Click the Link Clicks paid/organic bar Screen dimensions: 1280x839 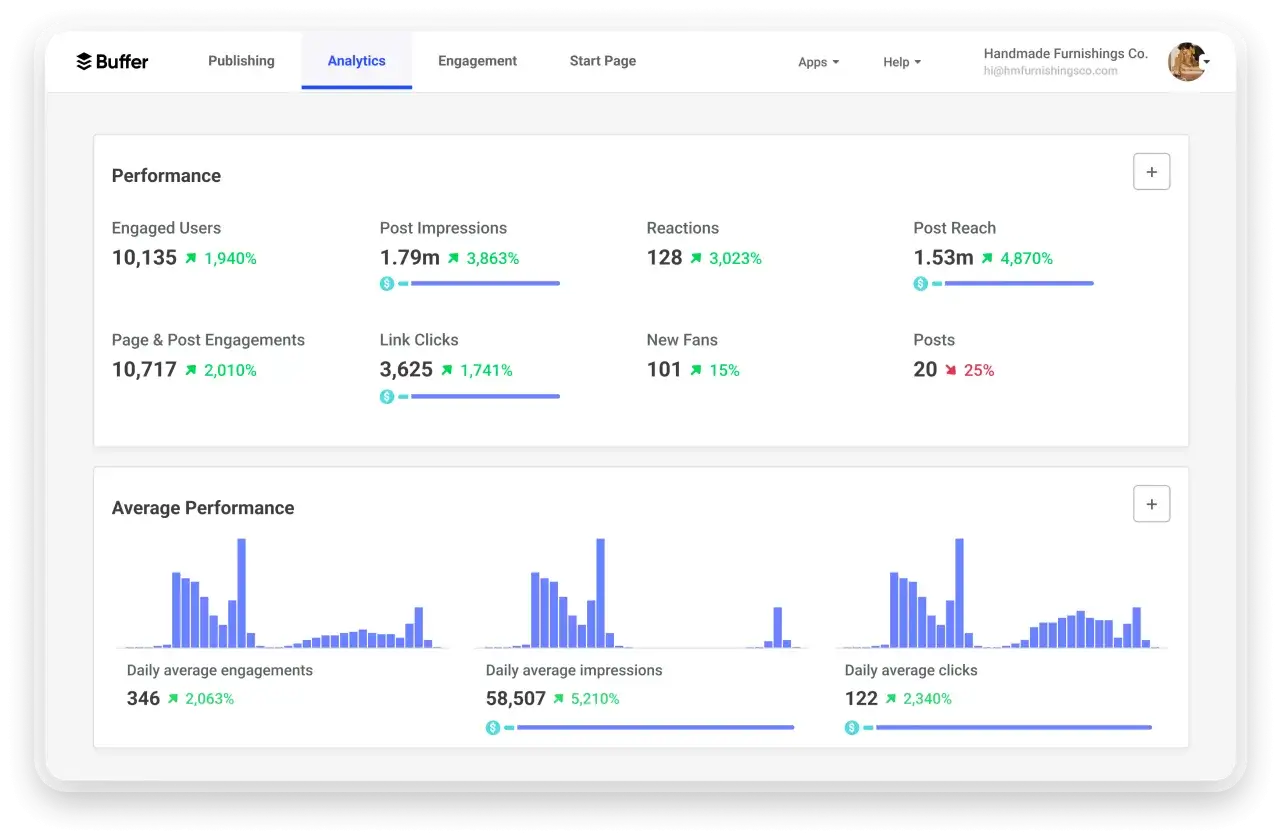(x=479, y=397)
